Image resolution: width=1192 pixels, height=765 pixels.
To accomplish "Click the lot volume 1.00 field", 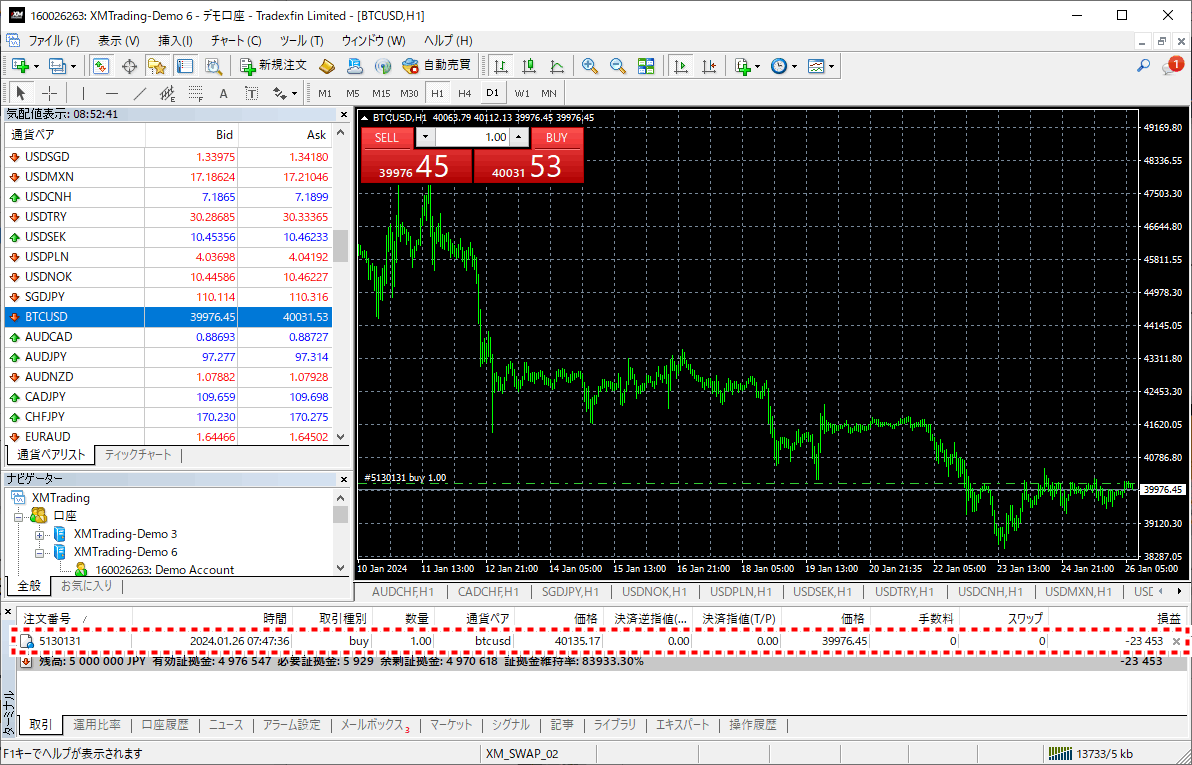I will [x=472, y=138].
